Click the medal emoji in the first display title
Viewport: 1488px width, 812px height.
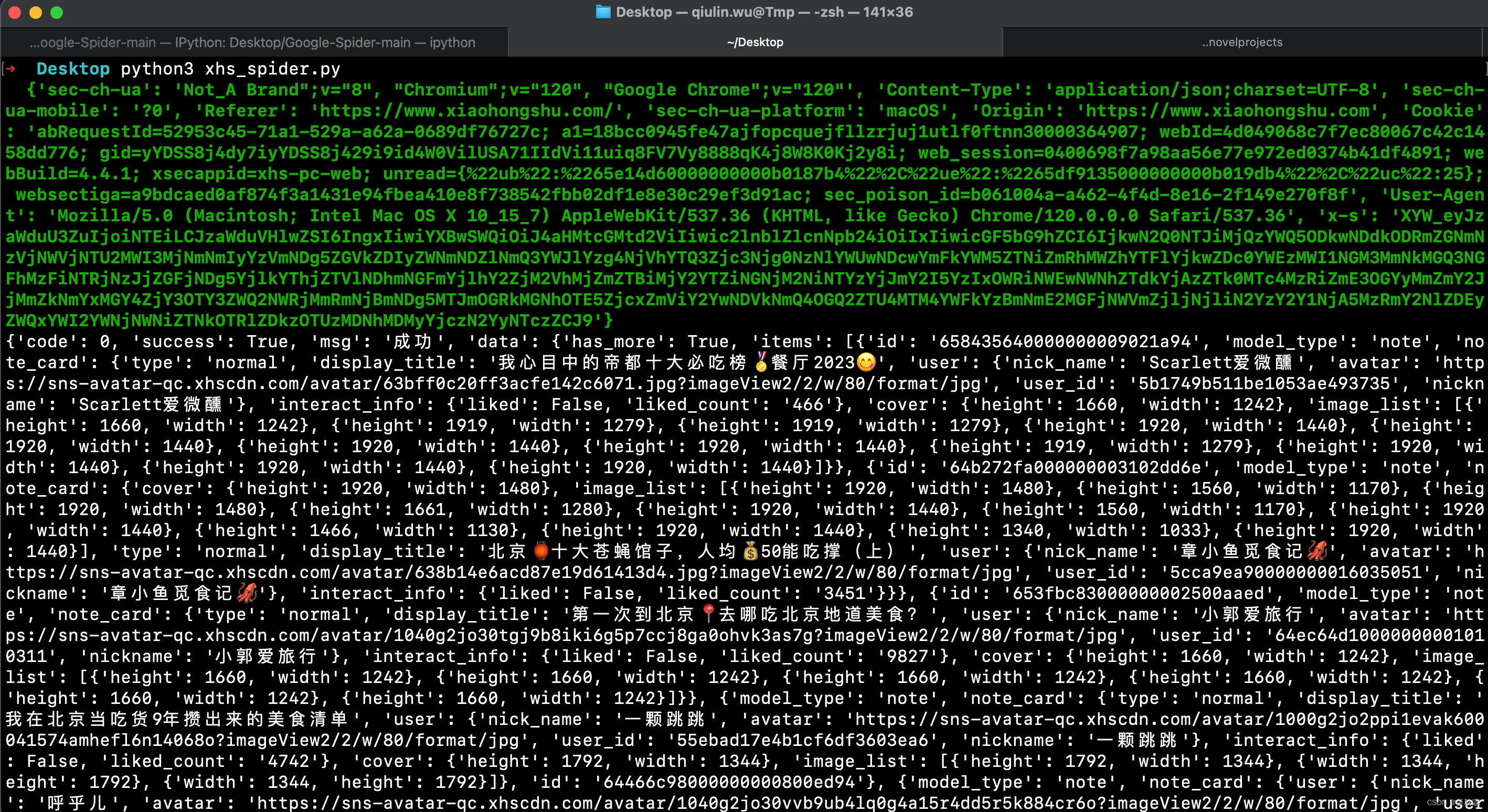(761, 362)
